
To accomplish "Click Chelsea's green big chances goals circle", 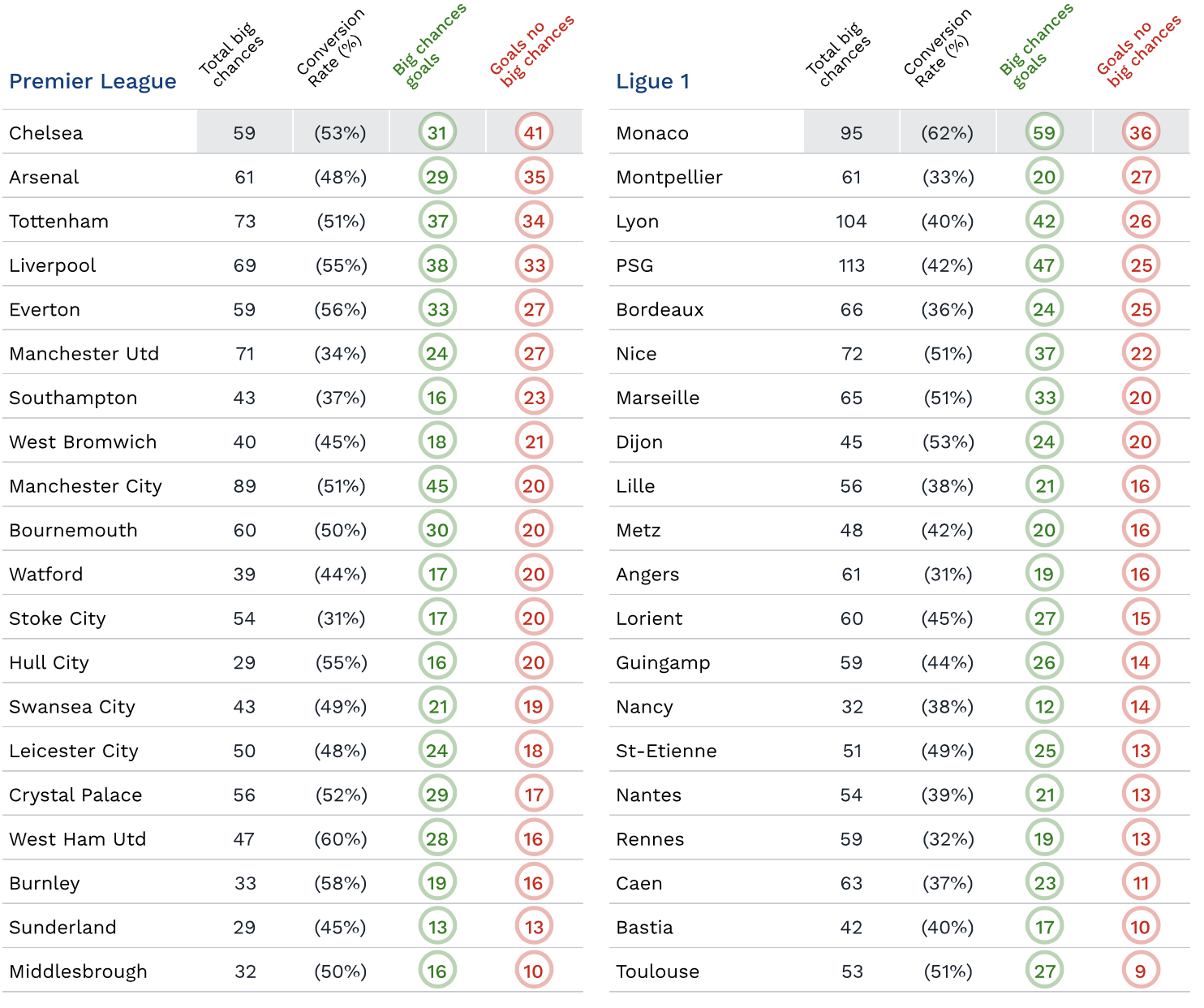I will pos(437,132).
